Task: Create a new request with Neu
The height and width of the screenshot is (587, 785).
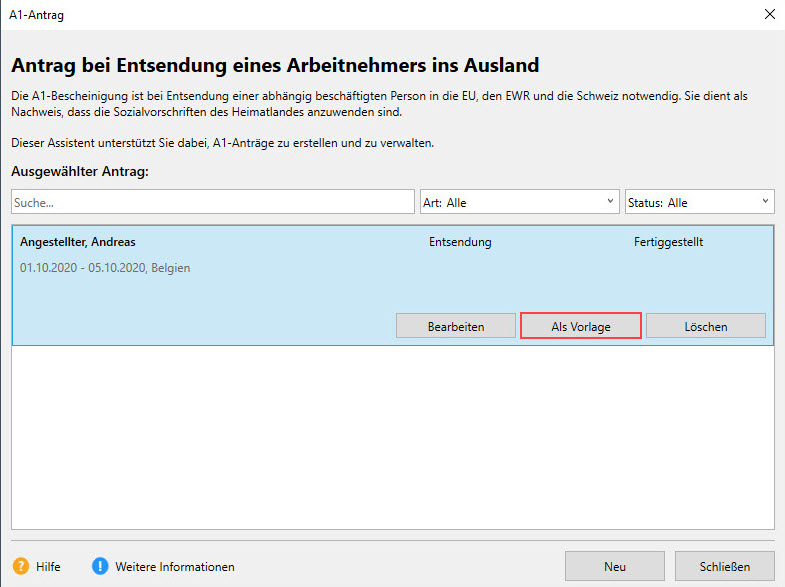Action: point(614,566)
